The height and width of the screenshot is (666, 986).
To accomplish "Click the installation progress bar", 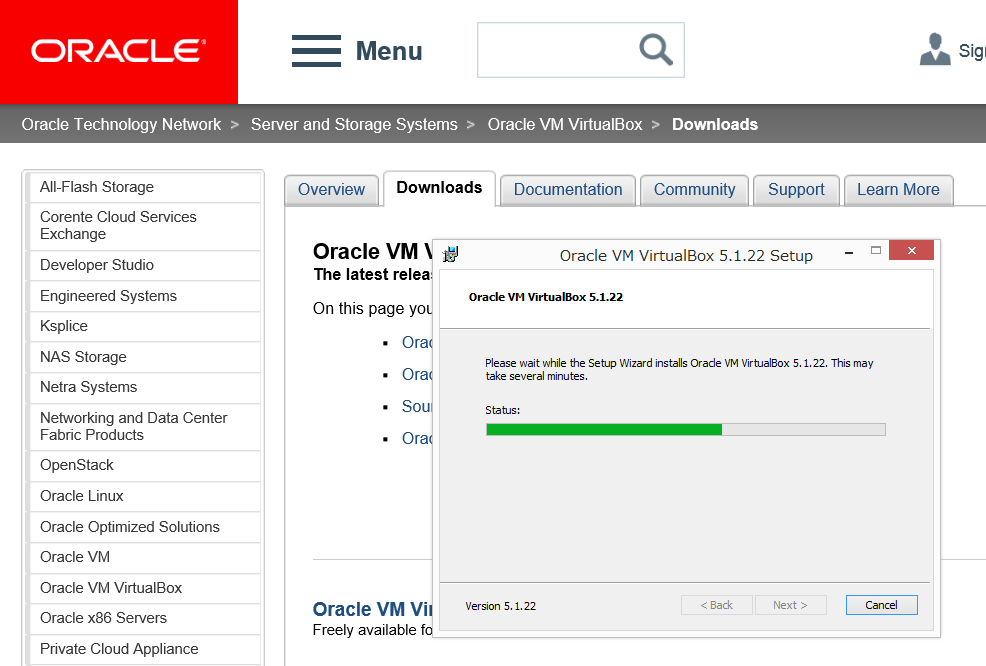I will click(686, 430).
